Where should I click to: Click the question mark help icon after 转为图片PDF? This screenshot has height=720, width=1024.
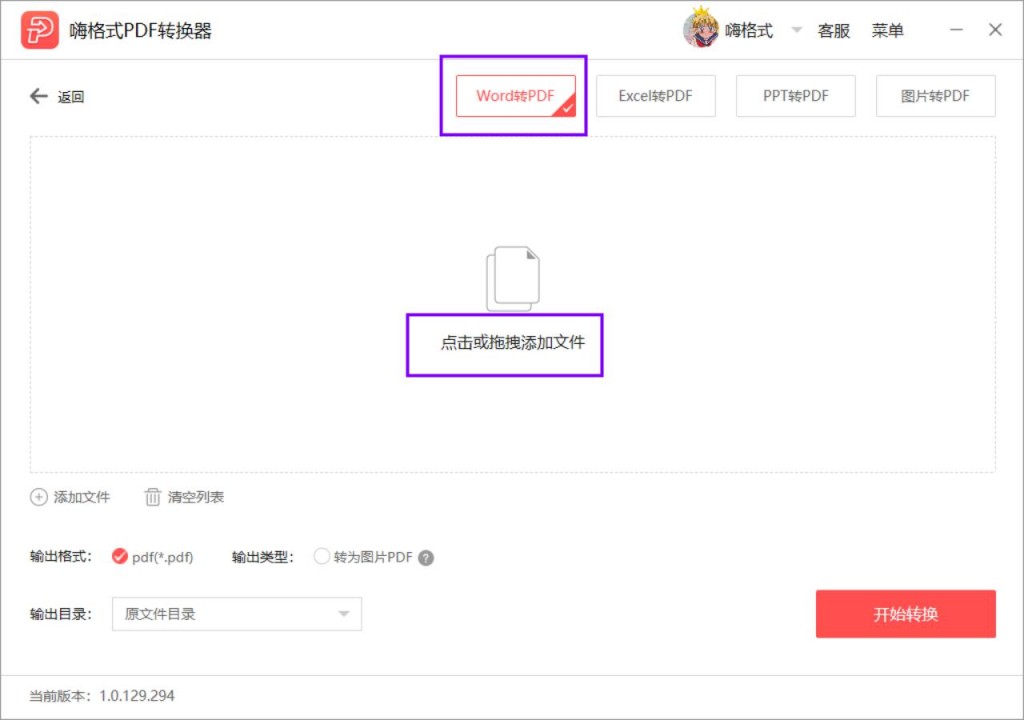click(x=426, y=558)
